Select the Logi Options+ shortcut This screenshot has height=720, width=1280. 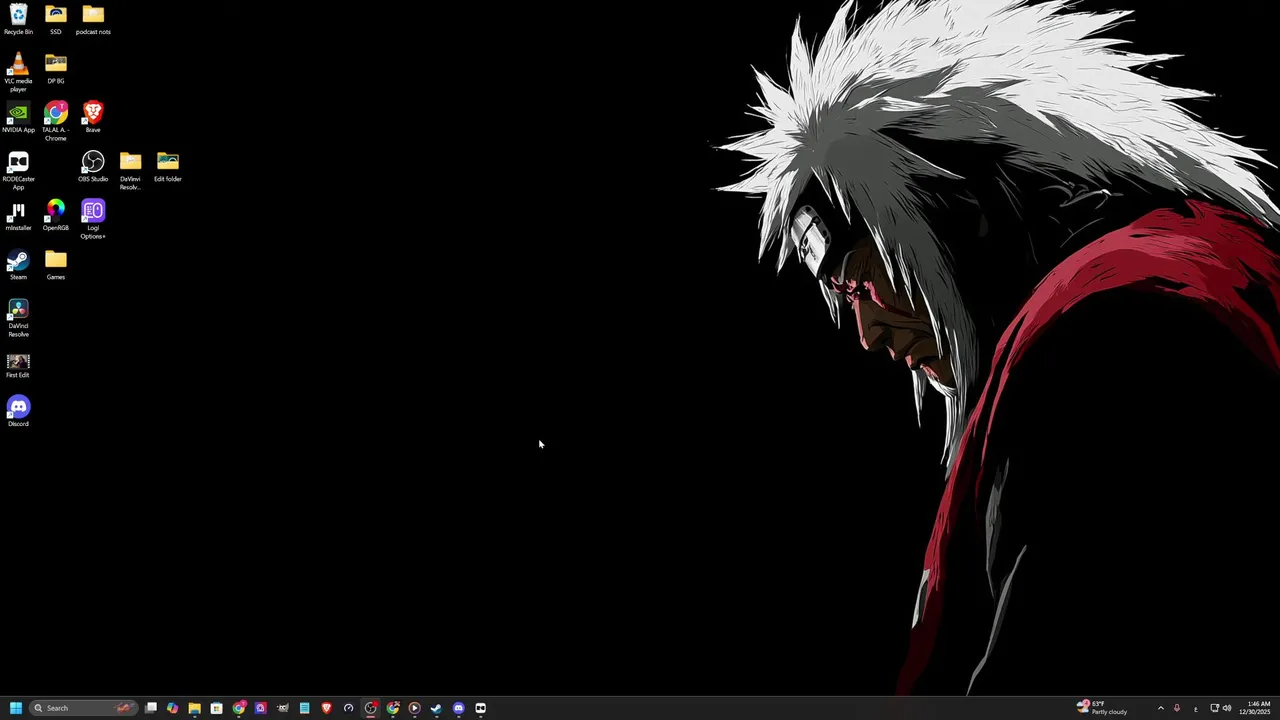click(93, 220)
